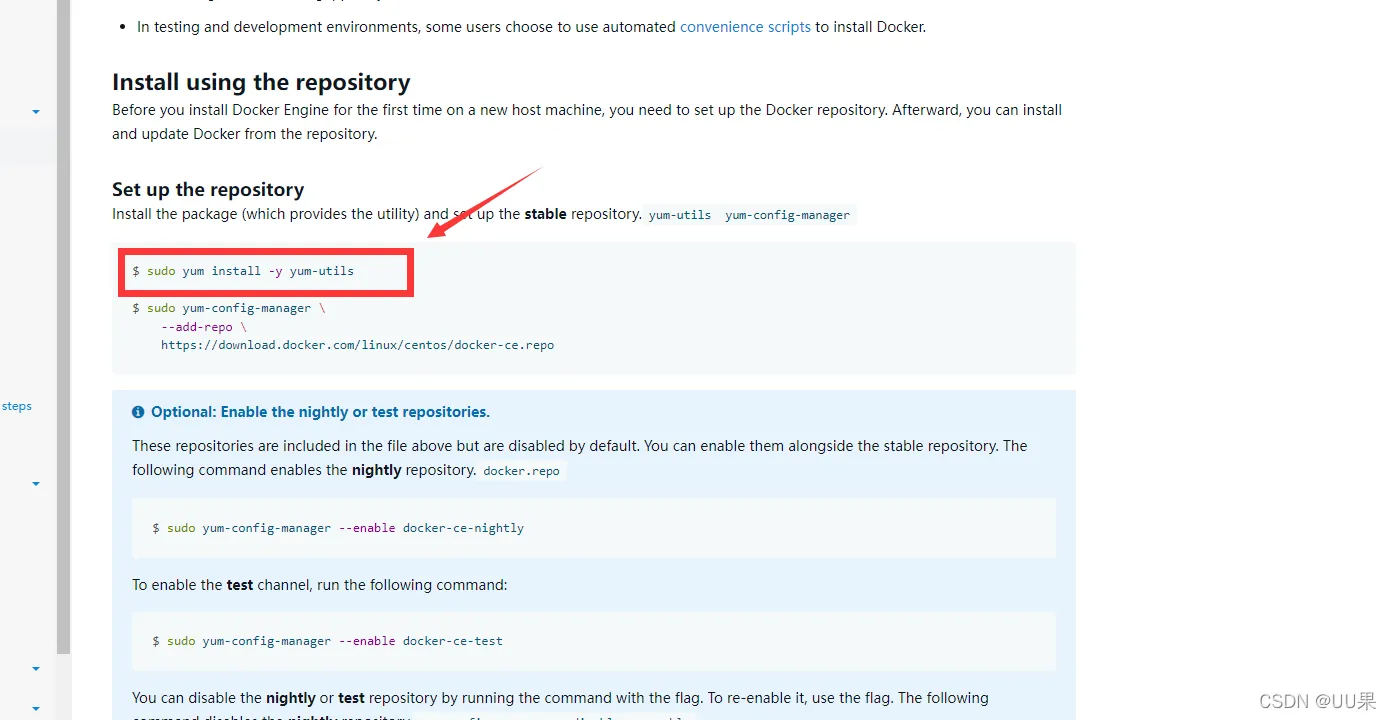Image resolution: width=1392 pixels, height=720 pixels.
Task: Click the docker-ce.repo download URL
Action: coord(357,345)
